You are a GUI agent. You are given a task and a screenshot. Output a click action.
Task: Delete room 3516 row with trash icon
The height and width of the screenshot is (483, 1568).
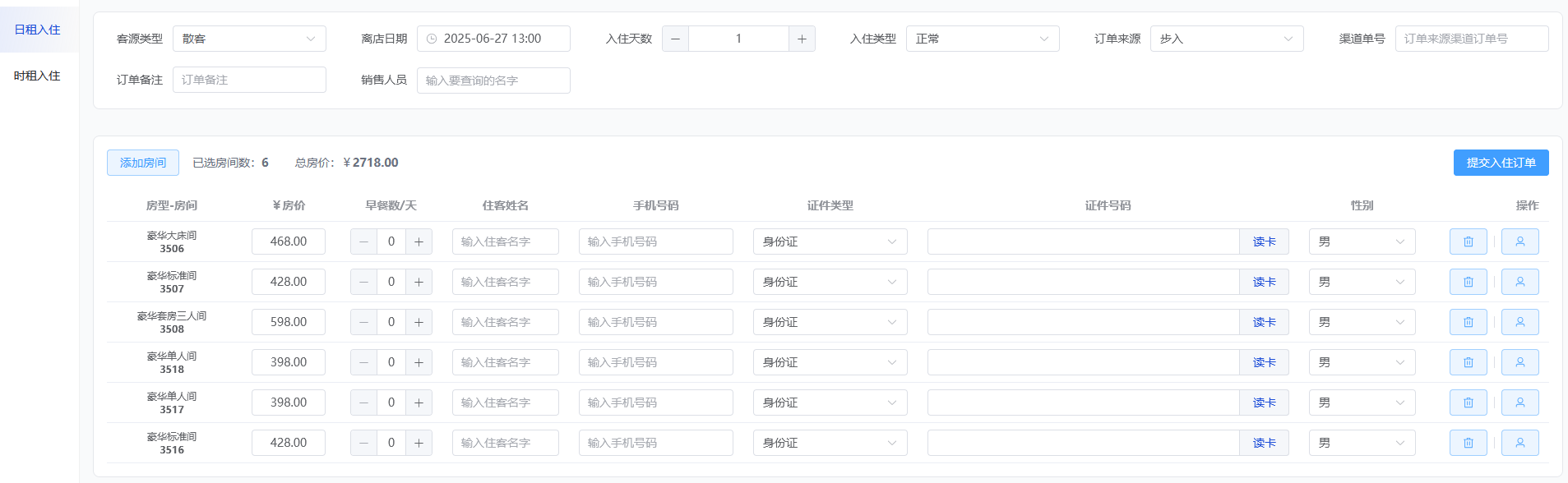point(1468,443)
